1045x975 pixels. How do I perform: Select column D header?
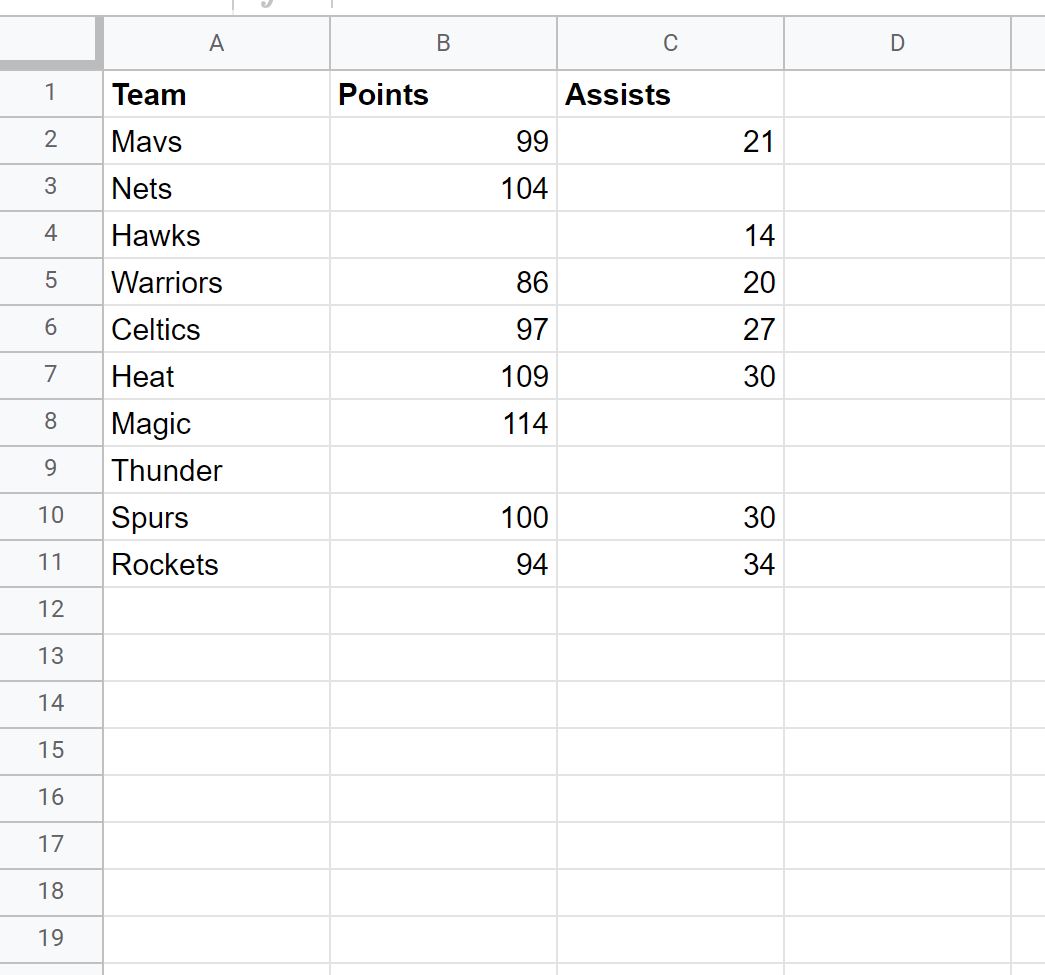coord(898,43)
